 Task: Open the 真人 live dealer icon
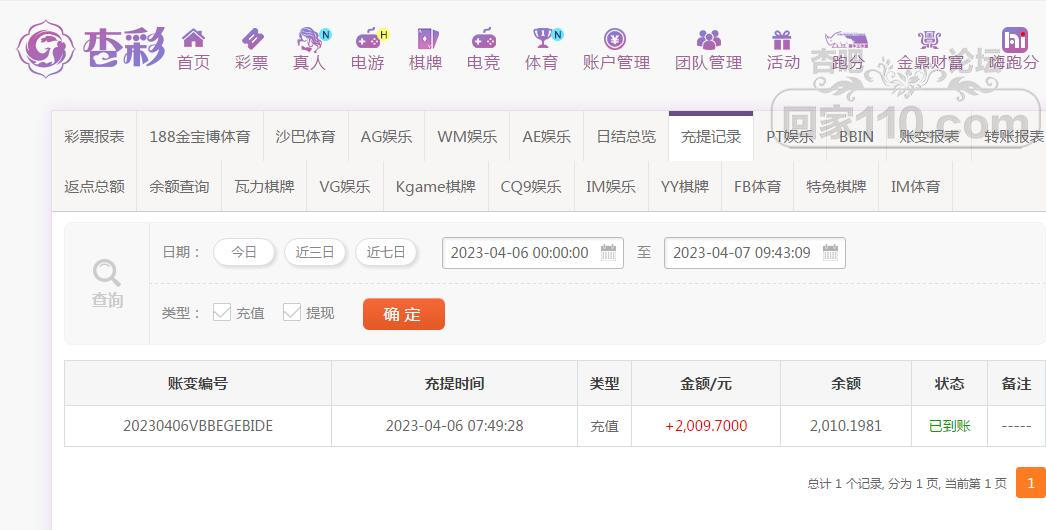[310, 39]
